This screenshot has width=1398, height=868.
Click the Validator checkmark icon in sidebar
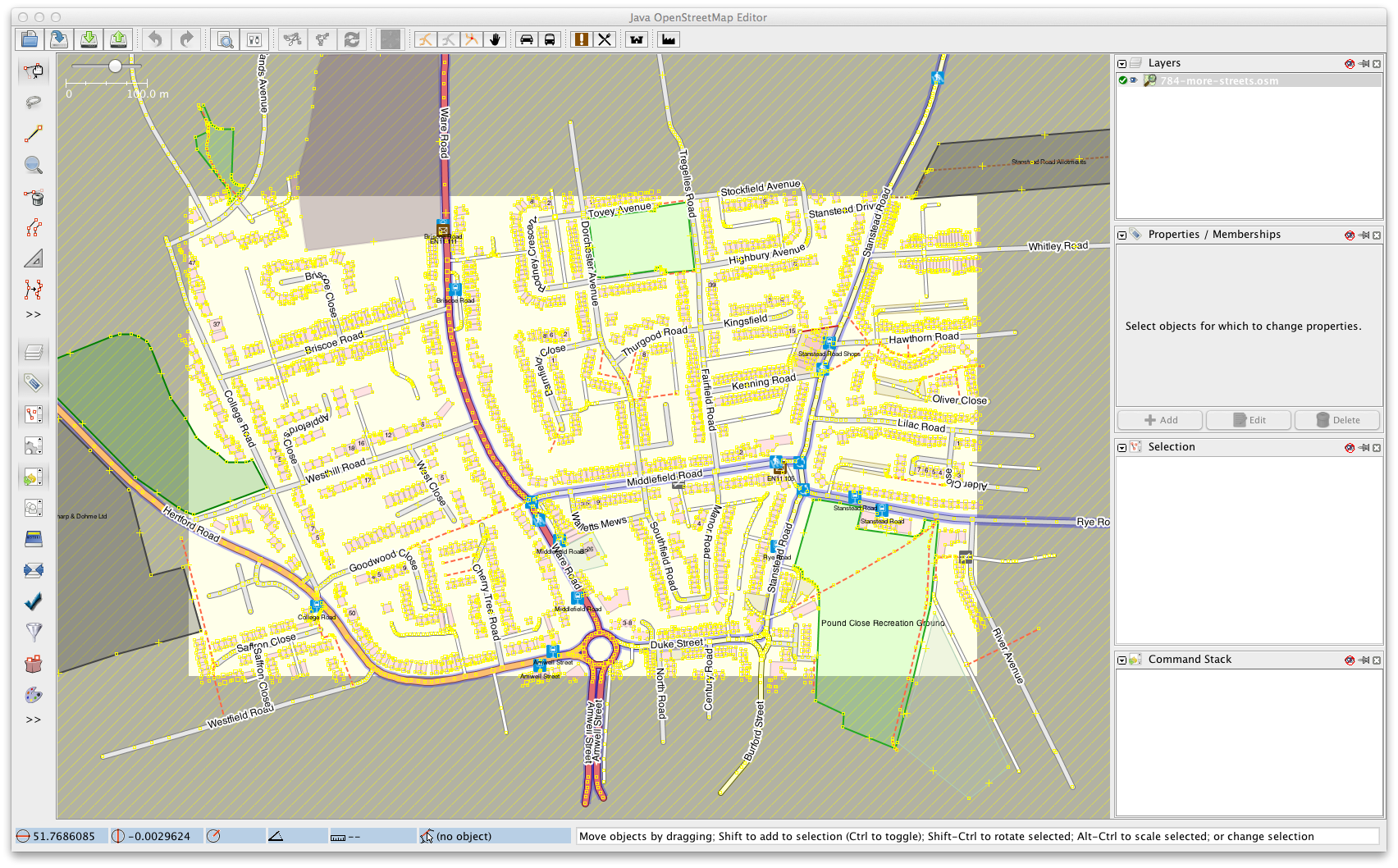coord(34,601)
